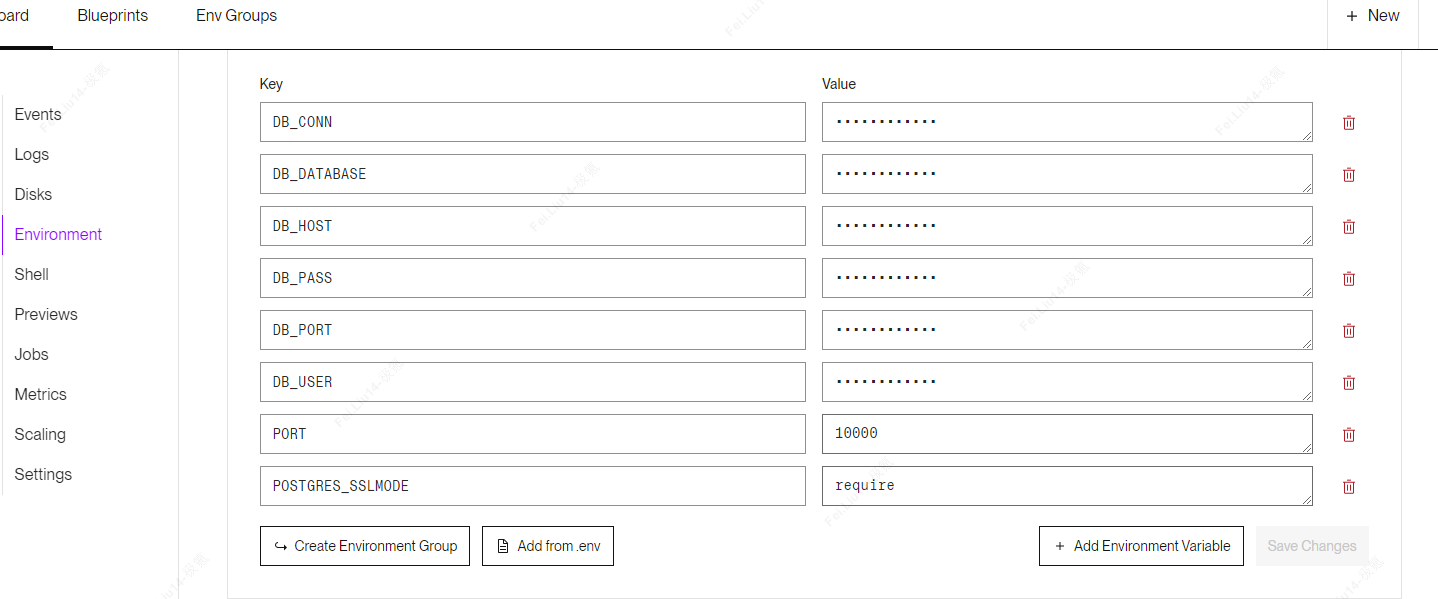Remove DB_USER using its trash icon

(x=1349, y=382)
